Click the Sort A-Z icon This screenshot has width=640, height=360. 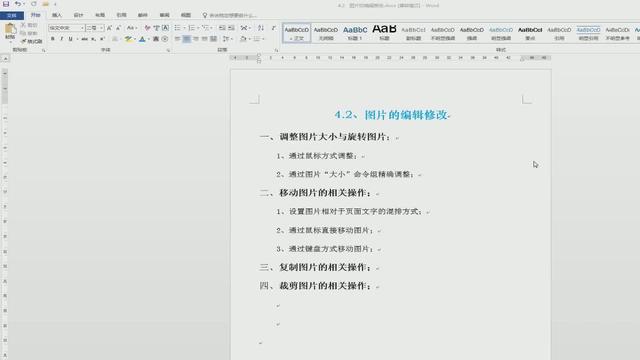[x=261, y=28]
